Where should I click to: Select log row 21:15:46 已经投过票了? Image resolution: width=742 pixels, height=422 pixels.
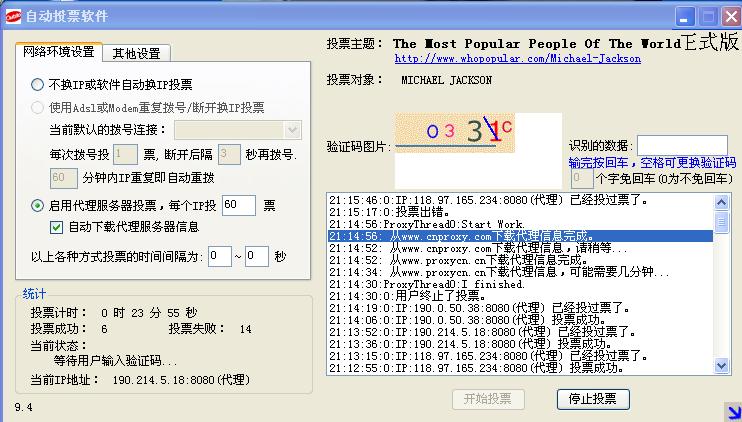[x=521, y=200]
